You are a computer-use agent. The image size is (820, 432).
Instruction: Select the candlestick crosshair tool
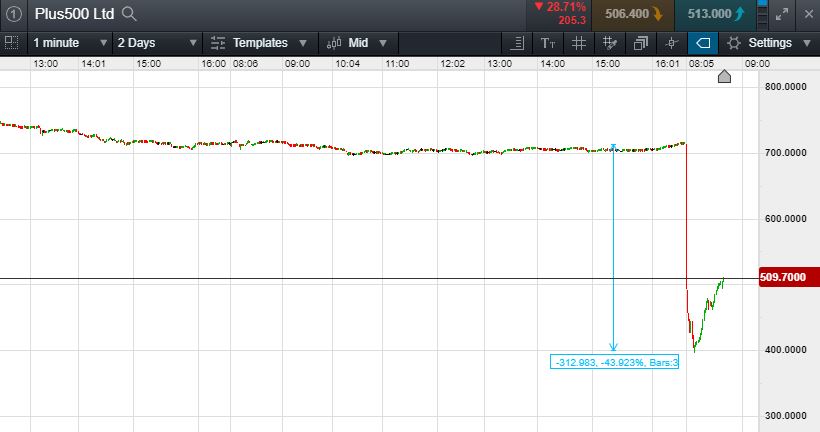[671, 43]
